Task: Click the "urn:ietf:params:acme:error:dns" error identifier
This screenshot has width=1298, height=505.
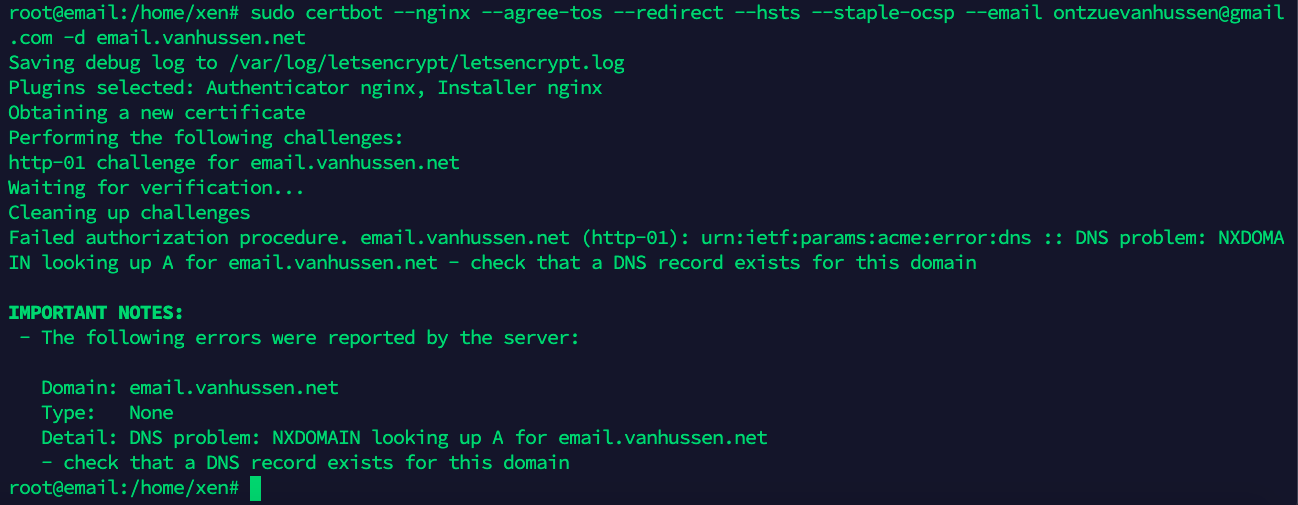Action: point(866,238)
